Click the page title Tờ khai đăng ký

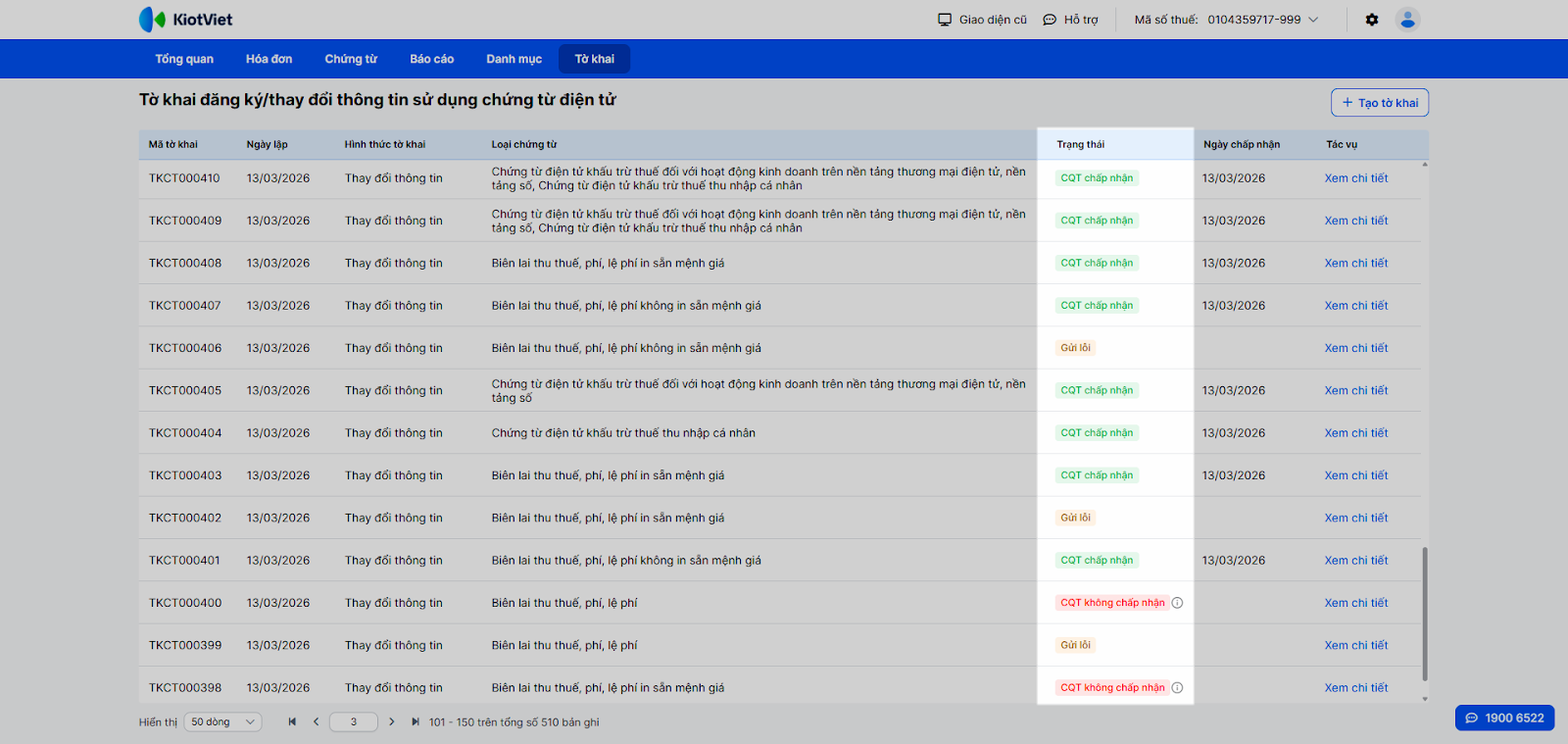coord(377,100)
